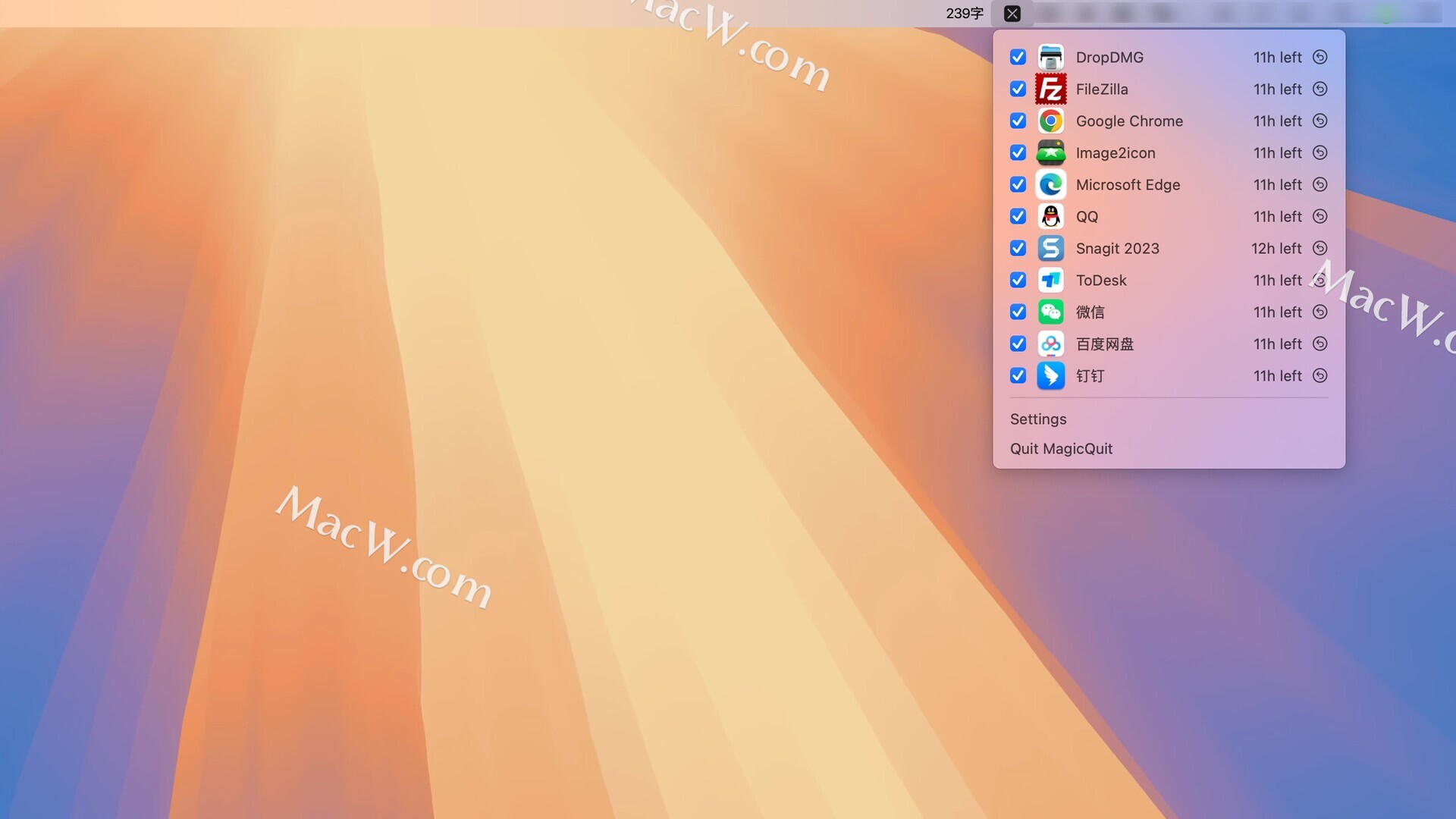Screen dimensions: 1456x819
Task: Reset the timer for Image2icon
Action: point(1319,152)
